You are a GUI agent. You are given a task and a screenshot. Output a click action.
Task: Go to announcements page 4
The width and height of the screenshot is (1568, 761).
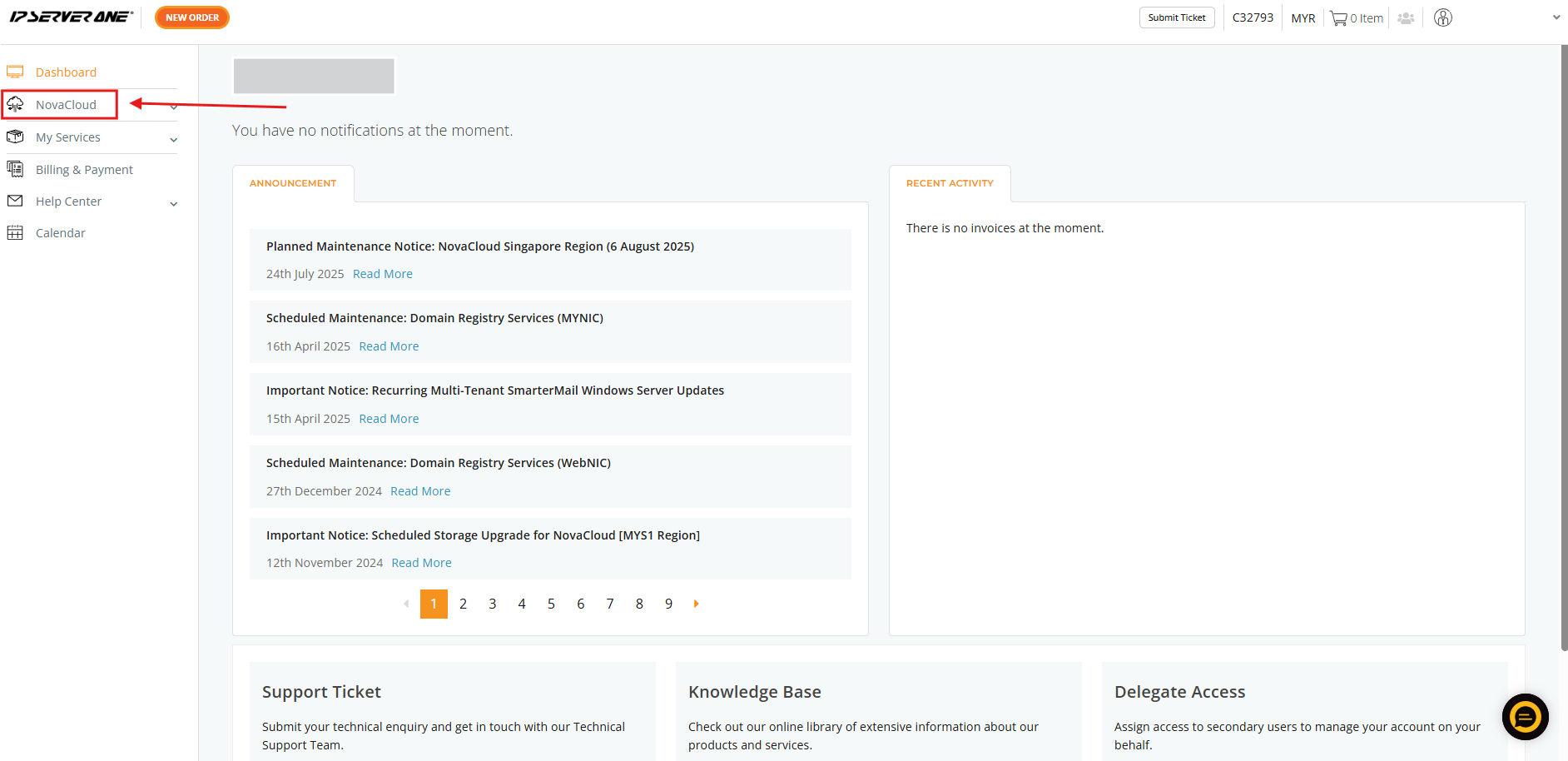coord(522,604)
